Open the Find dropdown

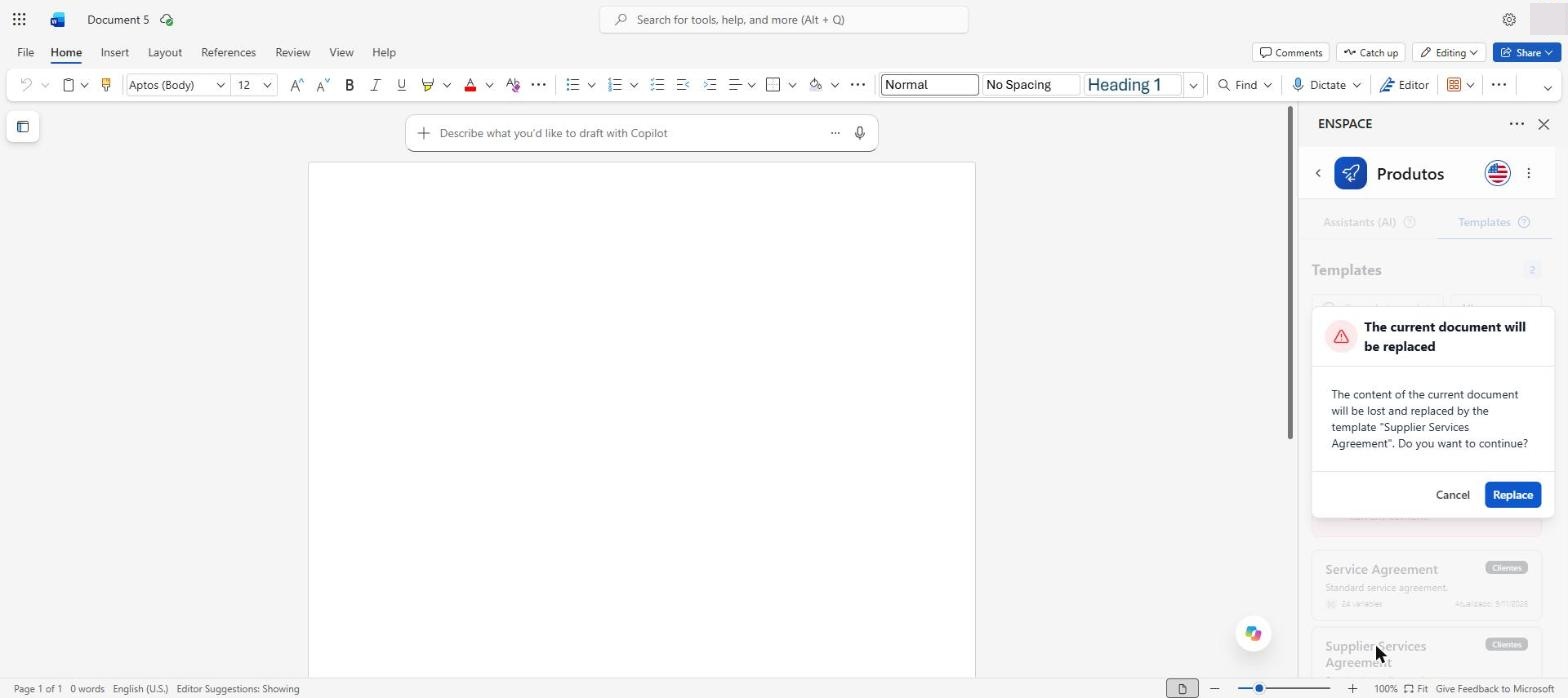pyautogui.click(x=1245, y=85)
